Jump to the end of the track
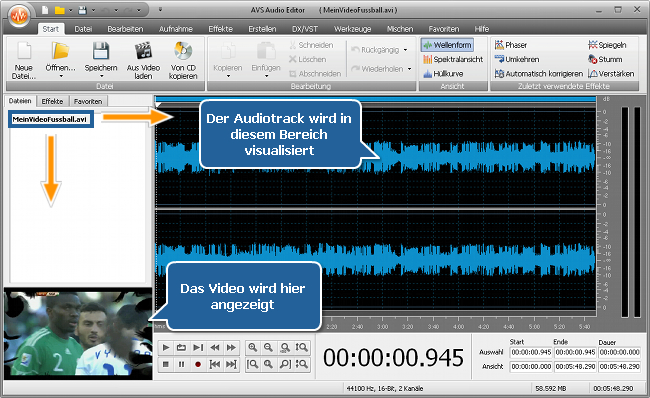This screenshot has width=650, height=398. pyautogui.click(x=231, y=364)
